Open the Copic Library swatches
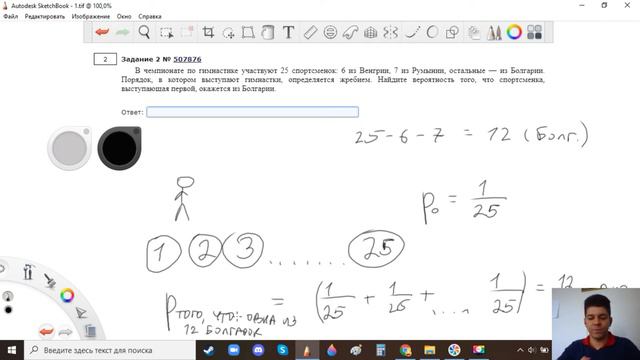 [x=534, y=32]
